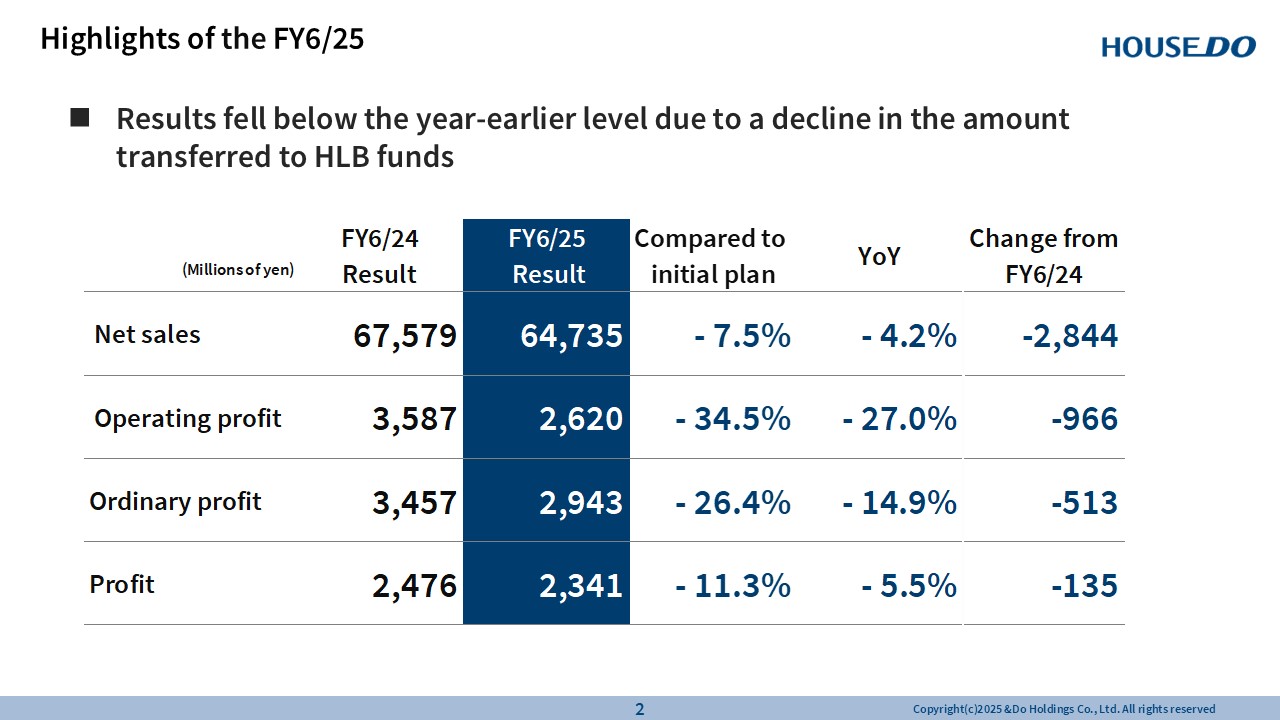
Task: Select the -14.9% ordinary profit YoY value
Action: tap(899, 502)
